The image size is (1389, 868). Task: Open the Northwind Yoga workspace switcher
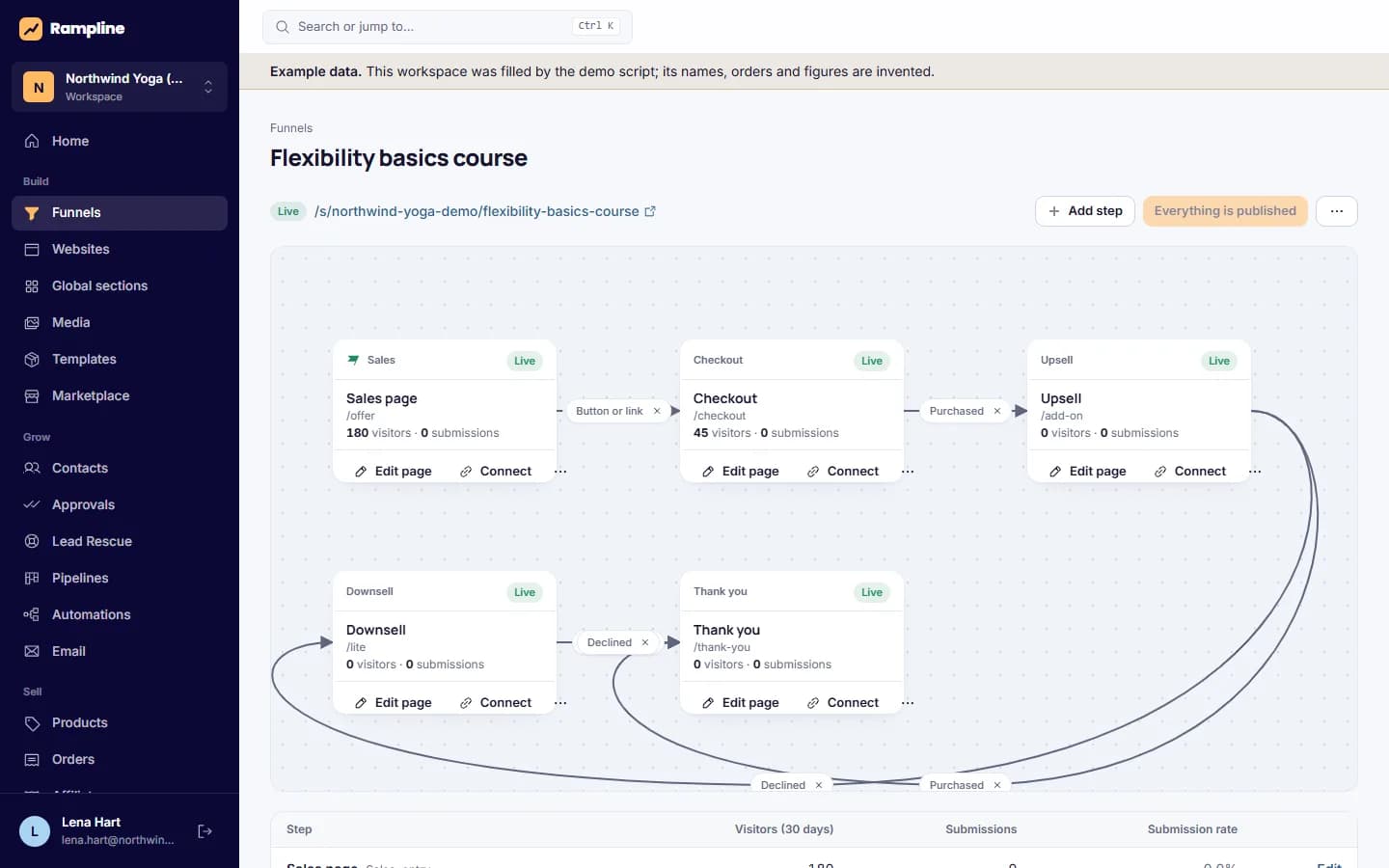click(x=120, y=87)
